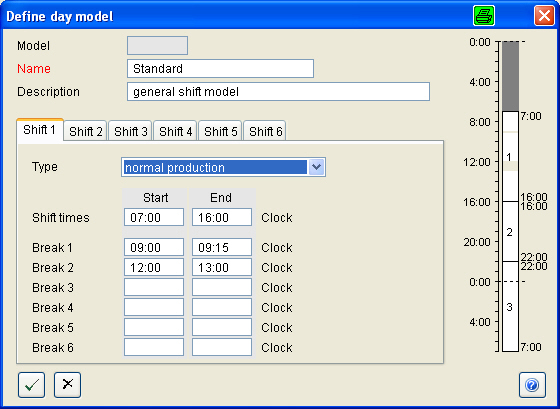Close the Define day model dialog
Viewport: 560px width, 409px height.
[x=544, y=16]
